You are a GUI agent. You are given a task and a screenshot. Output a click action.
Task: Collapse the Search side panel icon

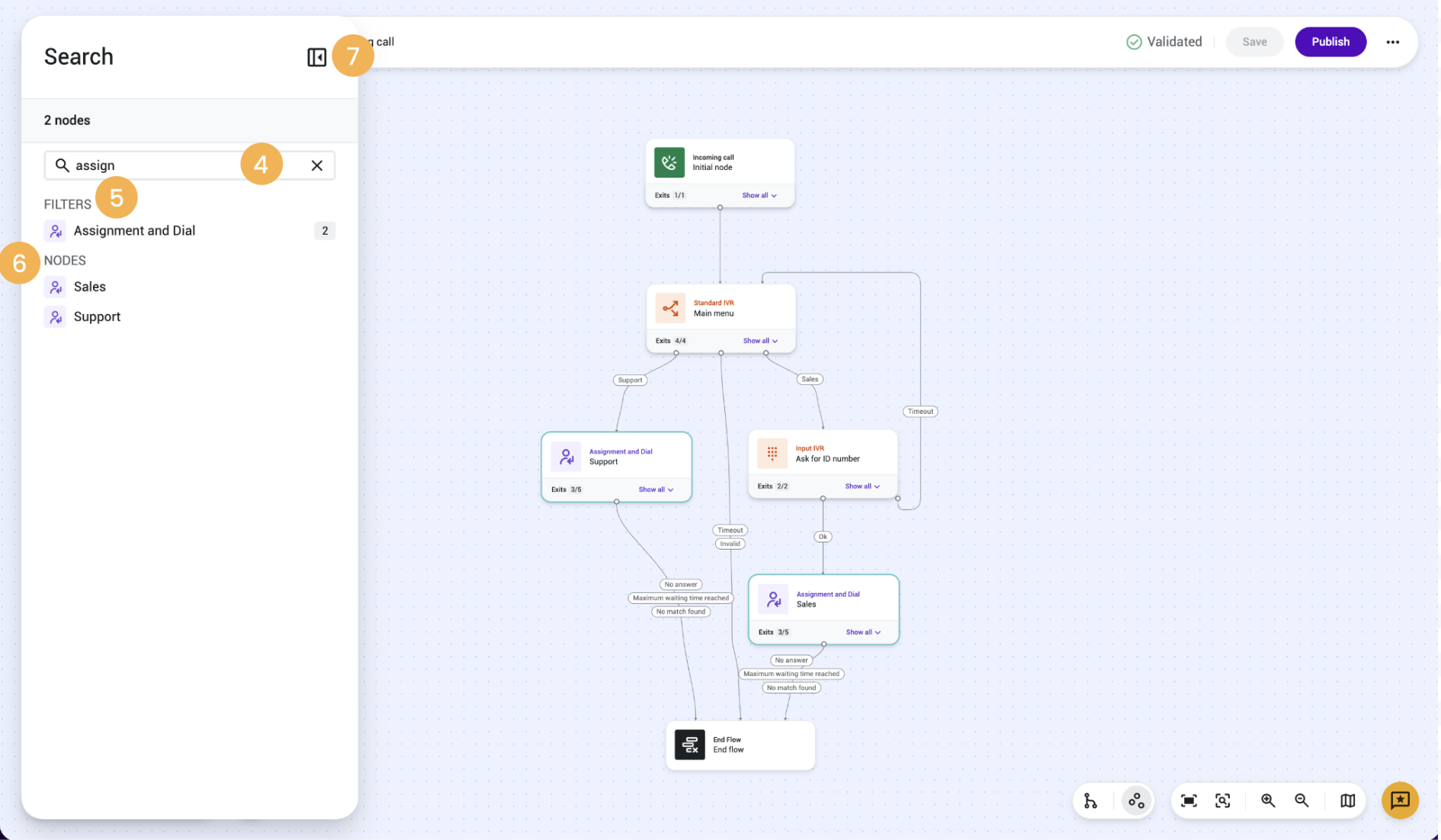click(316, 57)
